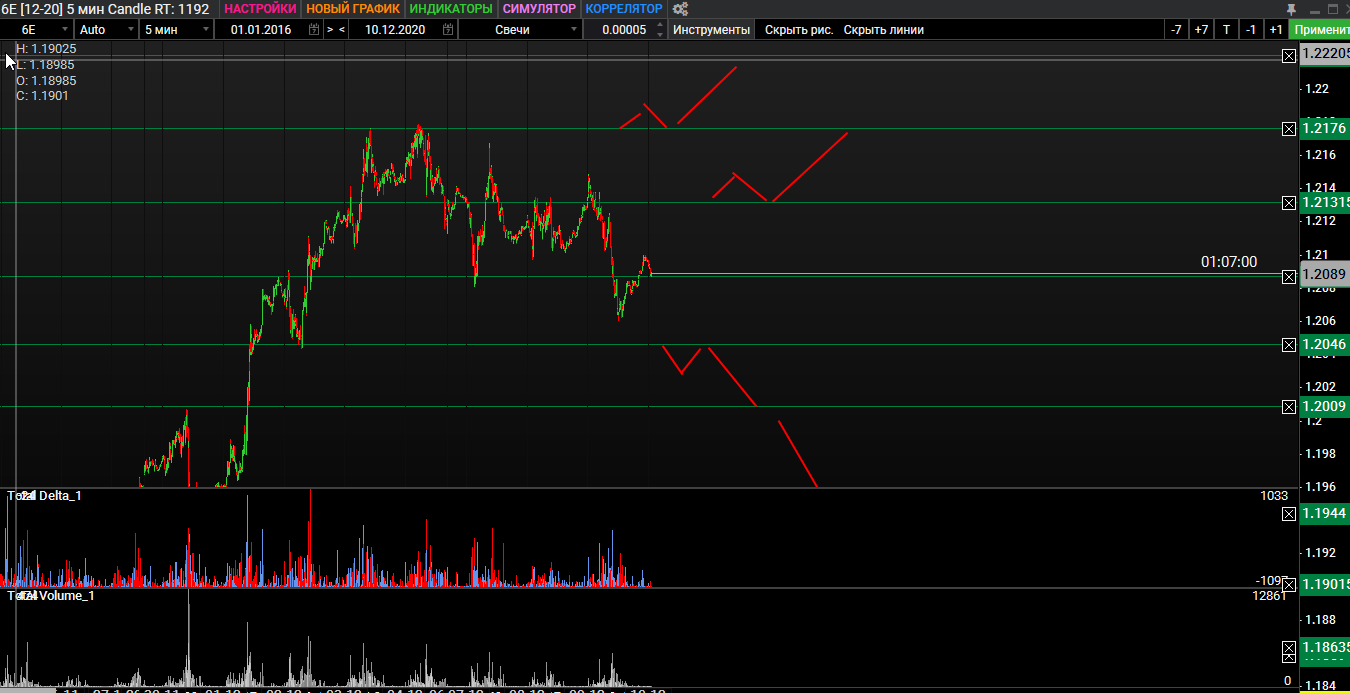Open the start date calendar picker

coord(314,30)
